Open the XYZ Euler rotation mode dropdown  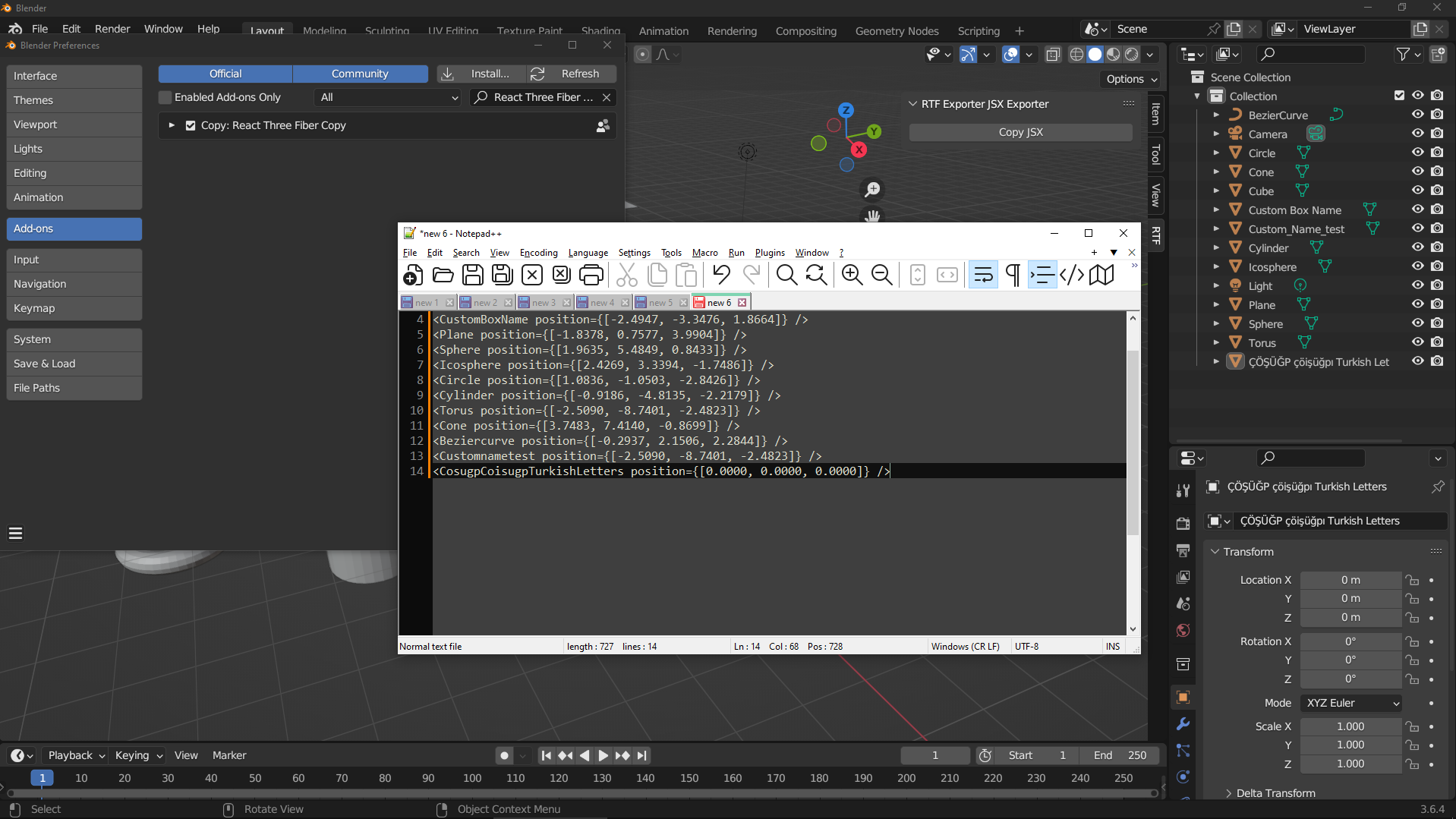pyautogui.click(x=1351, y=703)
